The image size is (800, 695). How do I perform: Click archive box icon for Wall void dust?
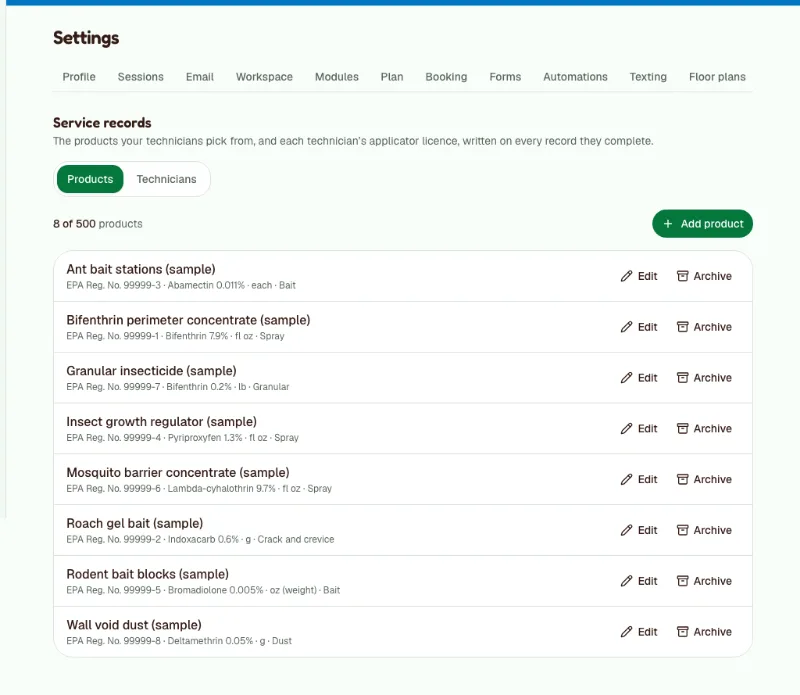point(682,632)
